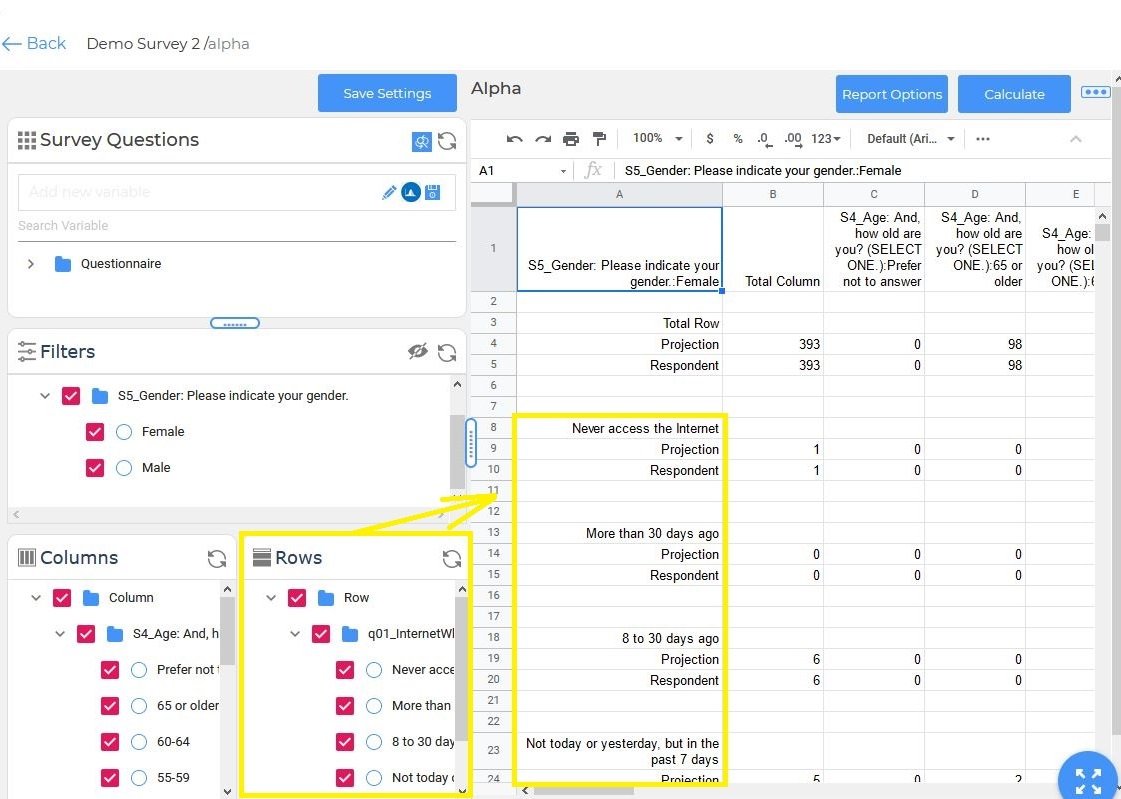Apply currency format with dollar icon

tap(709, 139)
